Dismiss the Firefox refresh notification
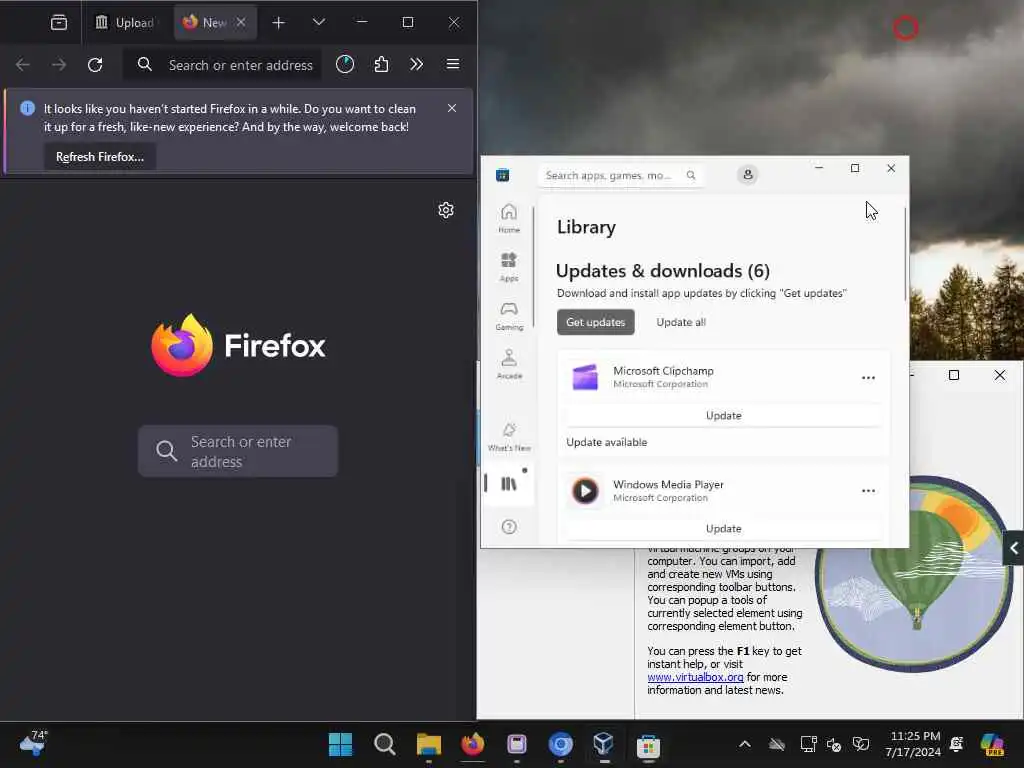 click(x=452, y=108)
